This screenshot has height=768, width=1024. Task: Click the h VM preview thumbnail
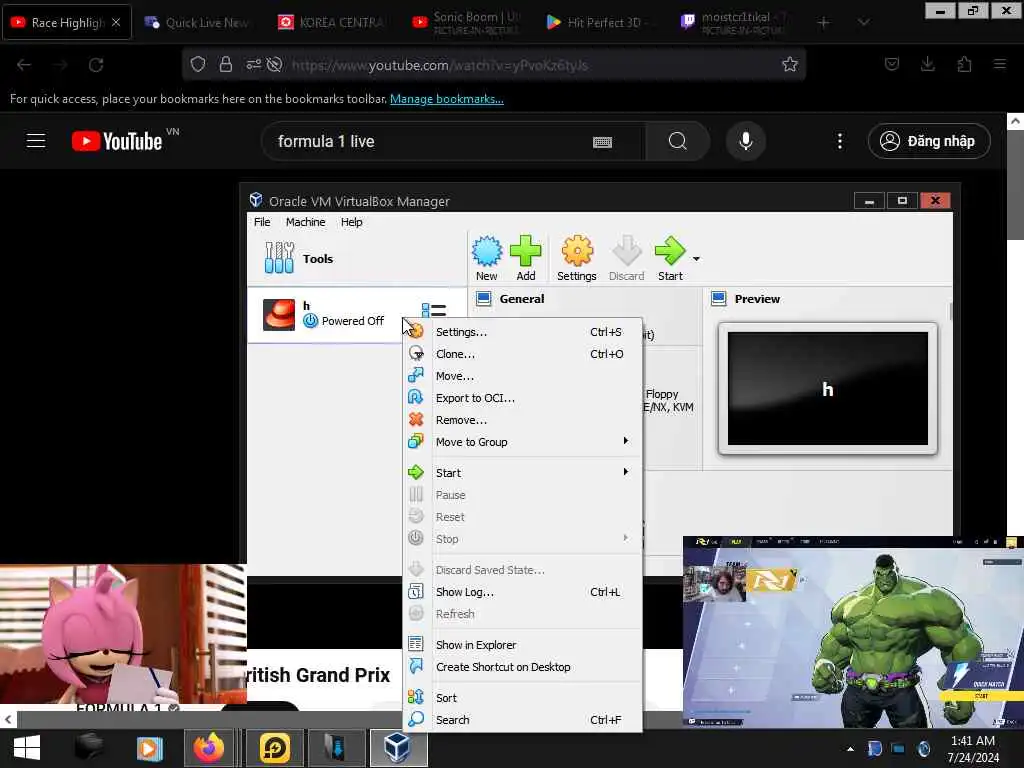[827, 389]
